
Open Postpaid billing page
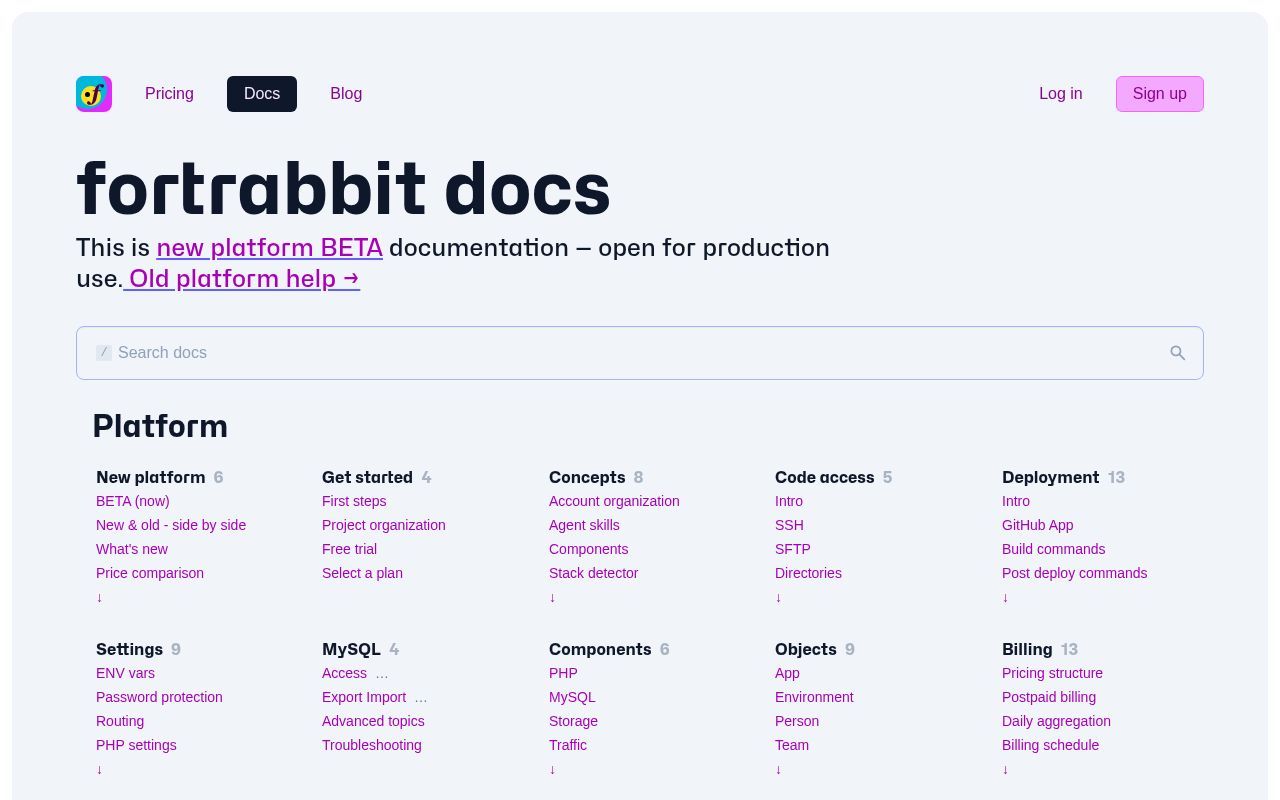pos(1049,697)
